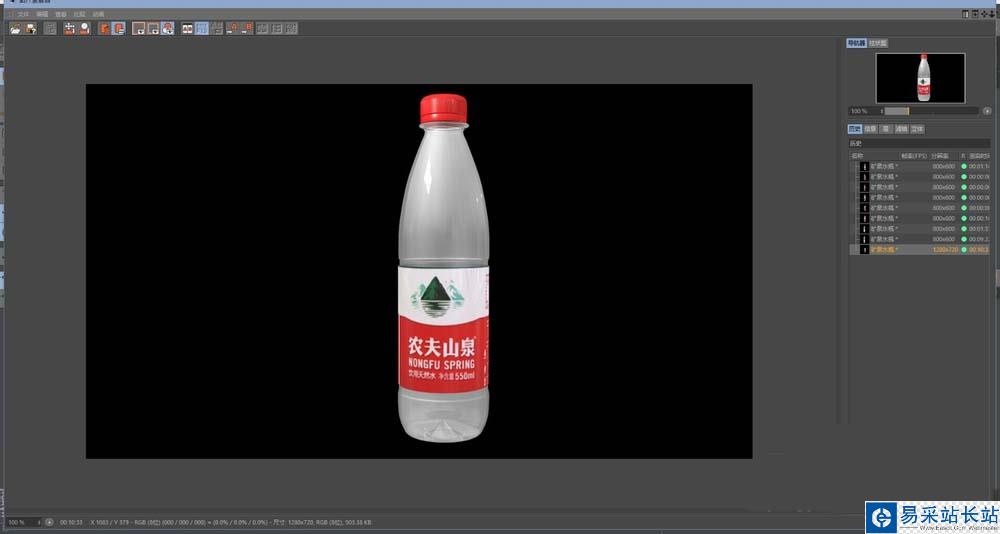Select the highlighted 1280x720 history entry

click(920, 249)
